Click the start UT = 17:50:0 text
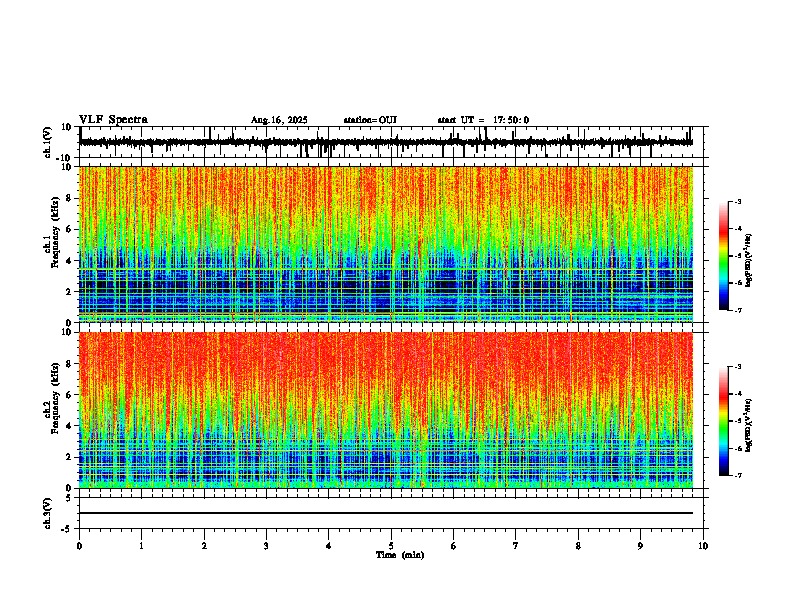This screenshot has width=792, height=612. tap(483, 120)
